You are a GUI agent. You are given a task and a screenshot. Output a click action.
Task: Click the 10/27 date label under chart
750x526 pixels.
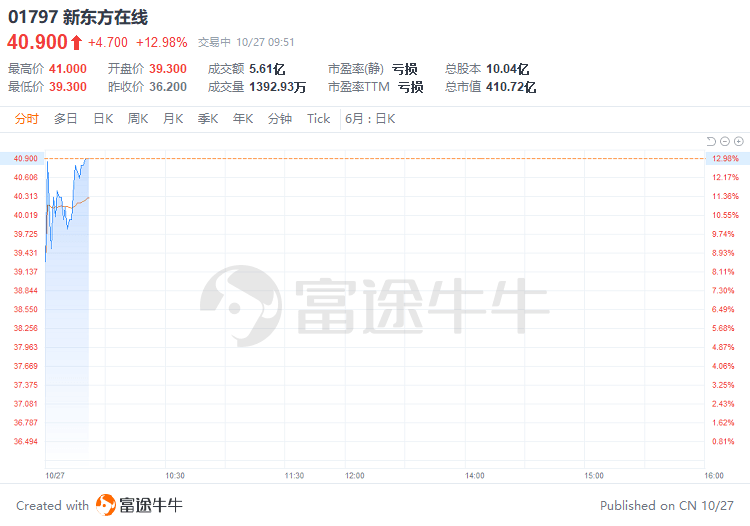tap(55, 476)
